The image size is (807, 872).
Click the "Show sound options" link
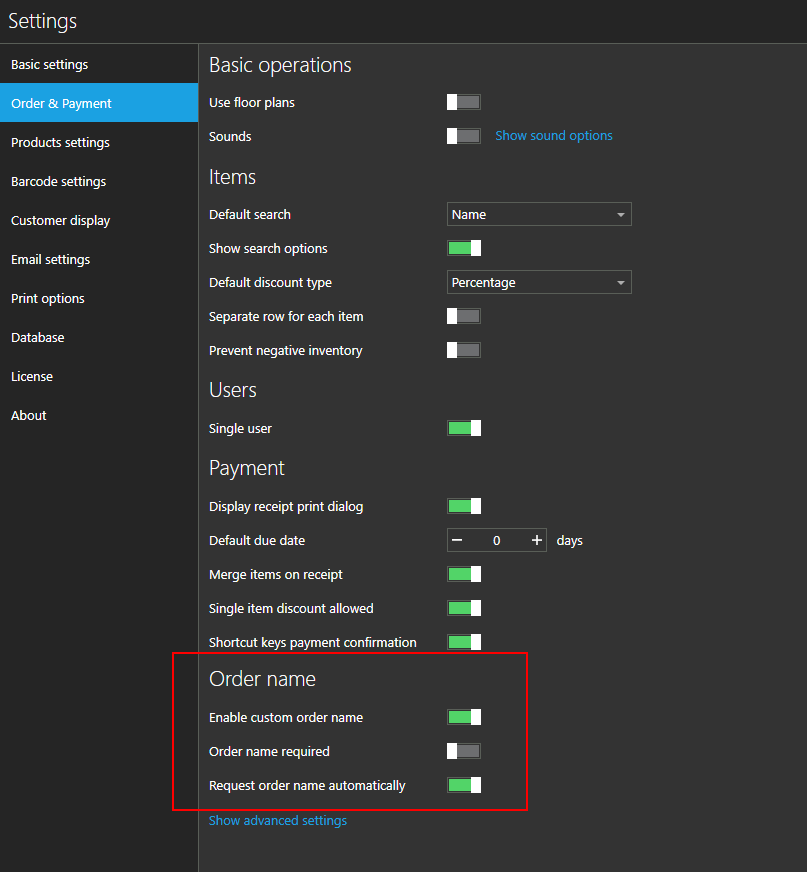point(553,136)
